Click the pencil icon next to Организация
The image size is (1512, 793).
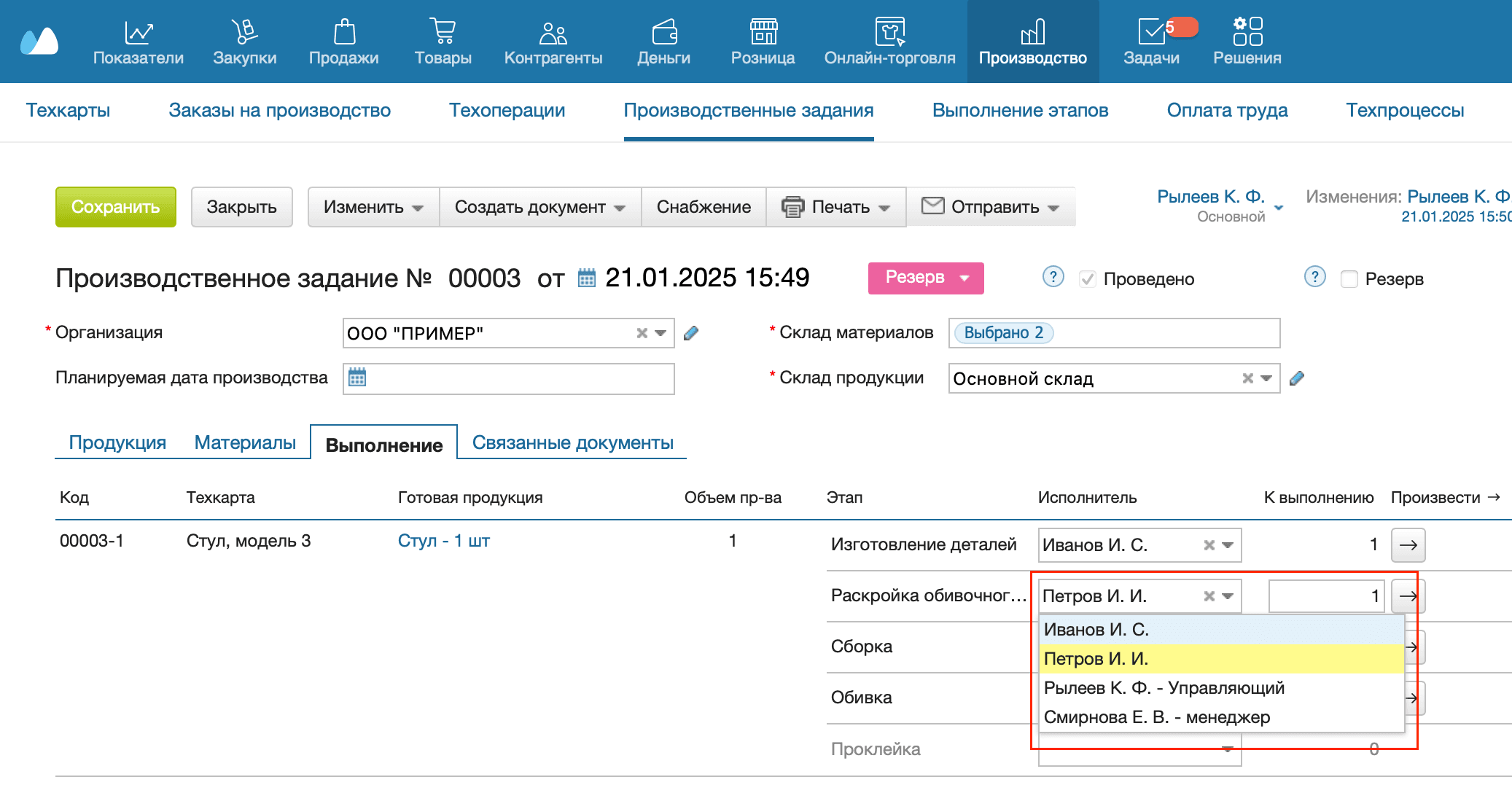pyautogui.click(x=691, y=333)
